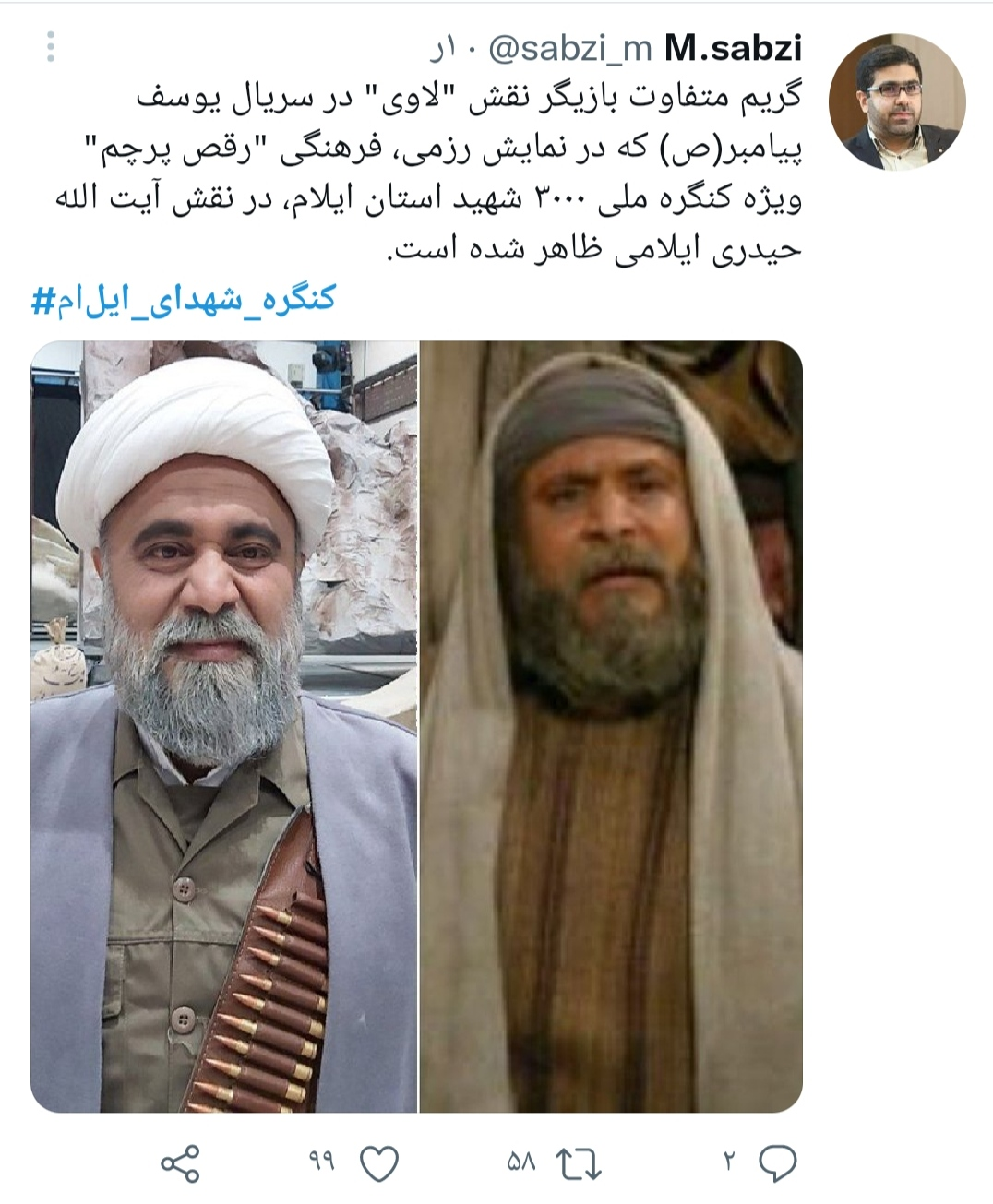Open the reply count number
Image resolution: width=993 pixels, height=1204 pixels.
(x=729, y=1162)
